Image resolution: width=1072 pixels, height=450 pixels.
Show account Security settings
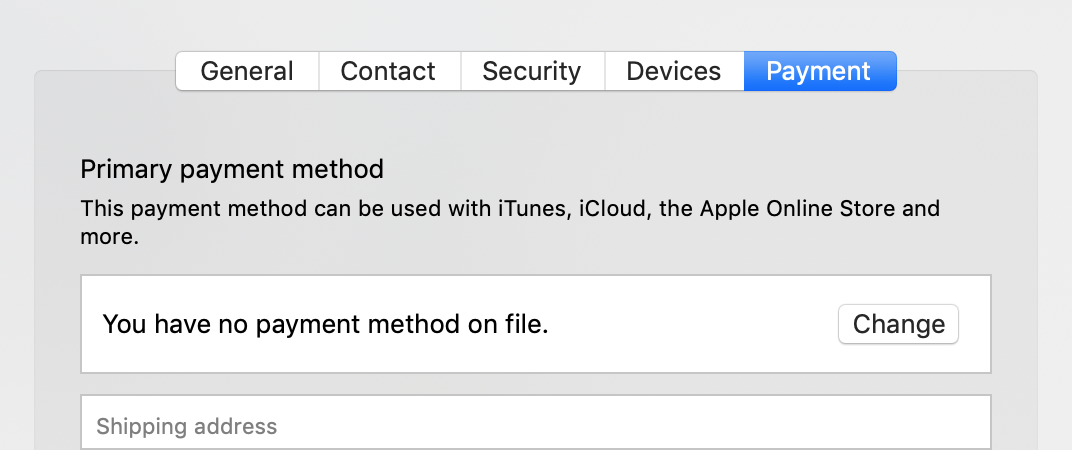point(531,72)
